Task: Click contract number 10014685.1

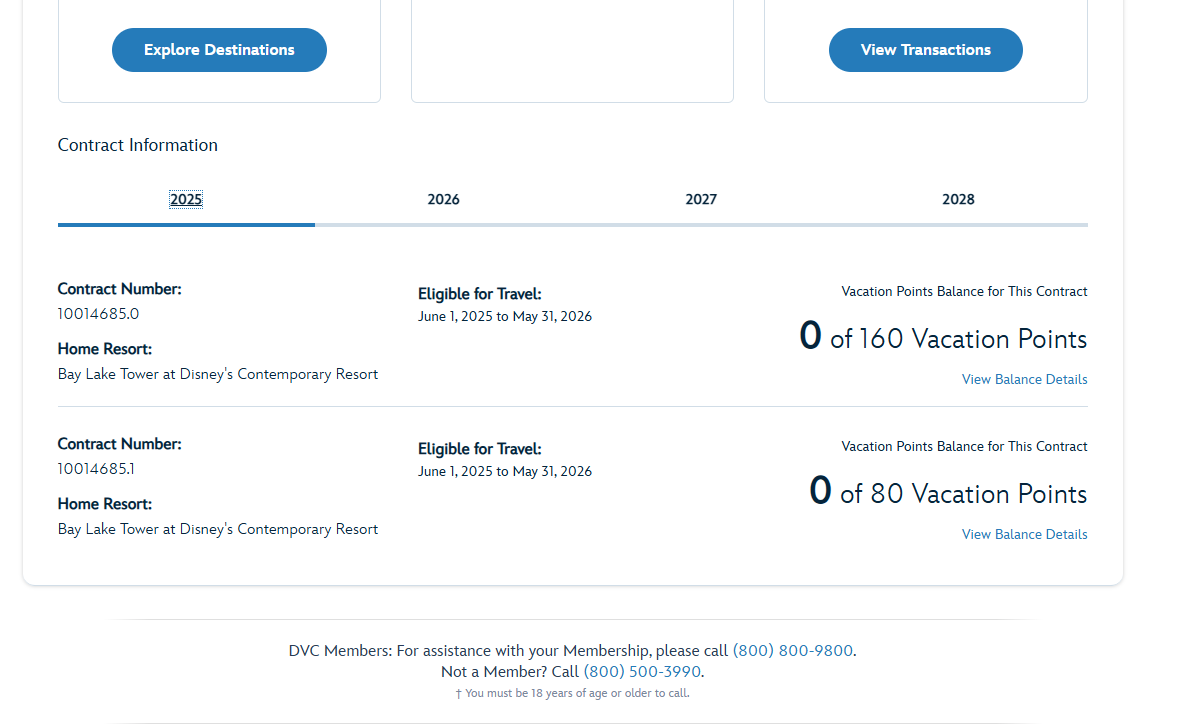Action: (x=98, y=469)
